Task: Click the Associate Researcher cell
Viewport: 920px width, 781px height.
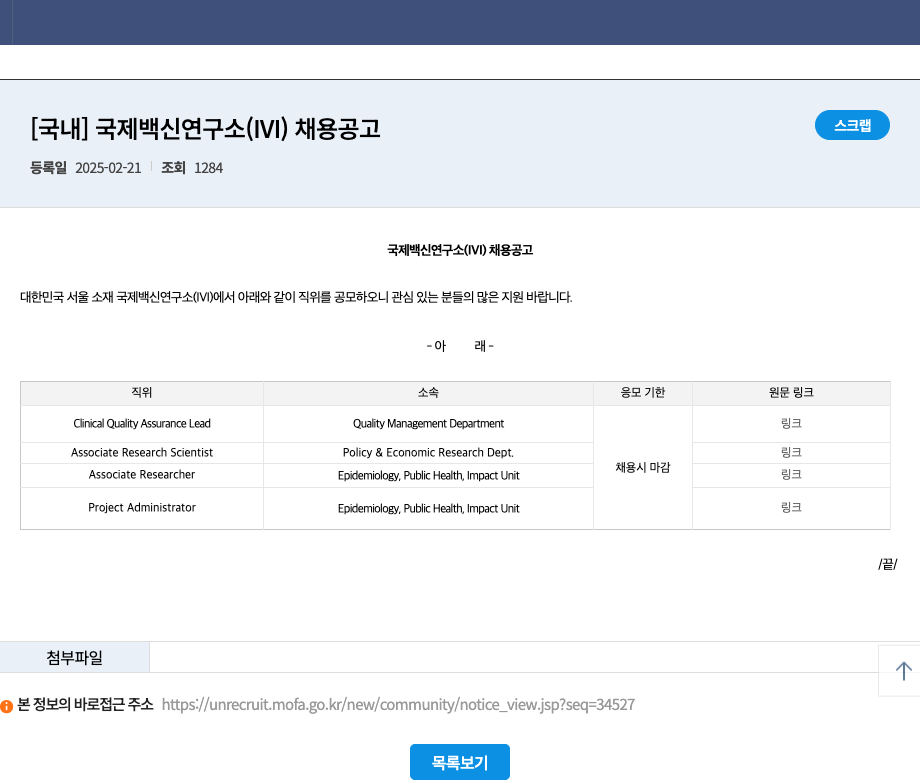Action: 142,475
